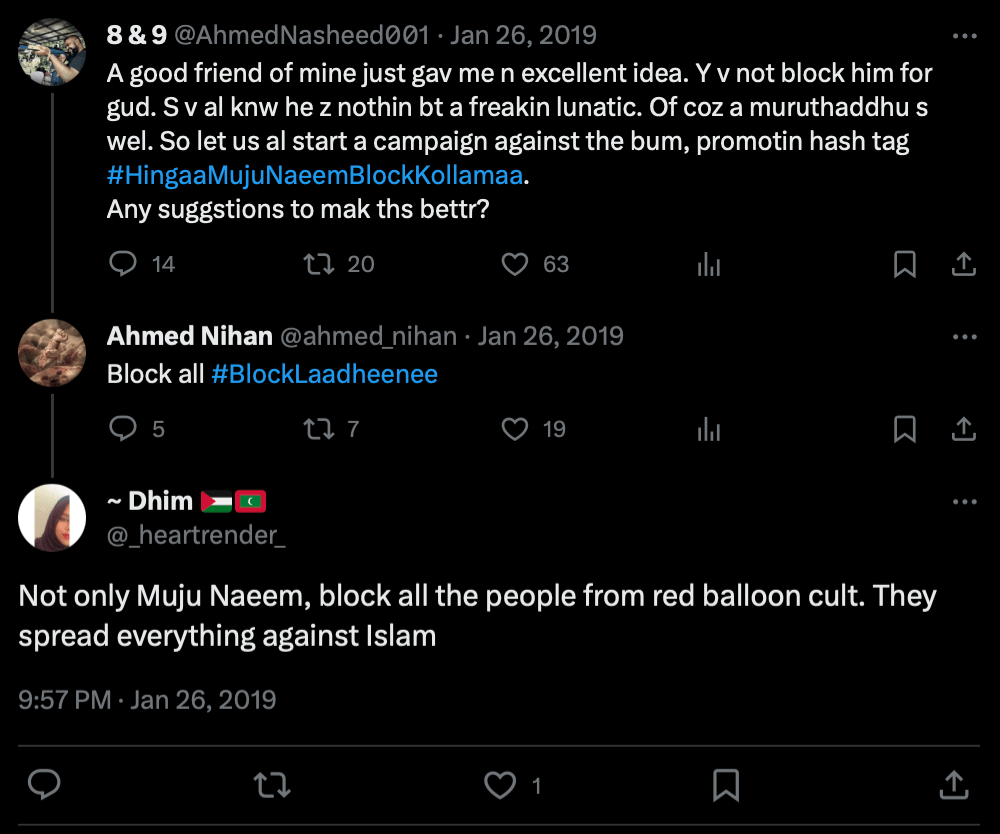1000x834 pixels.
Task: Reply to Ahmed Nihan's tweet
Action: pos(123,429)
